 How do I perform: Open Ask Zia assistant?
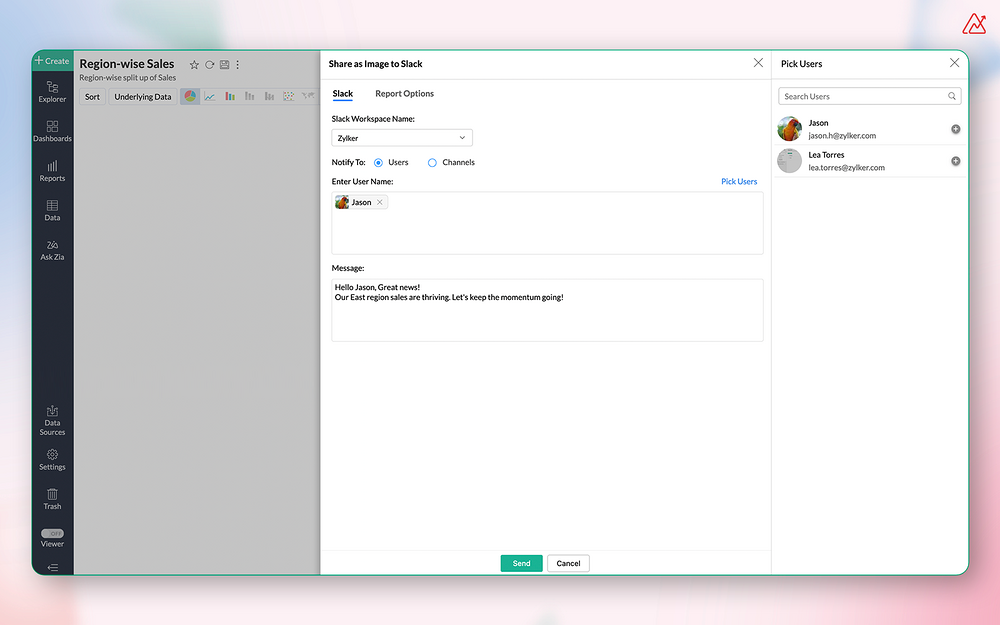pos(52,250)
